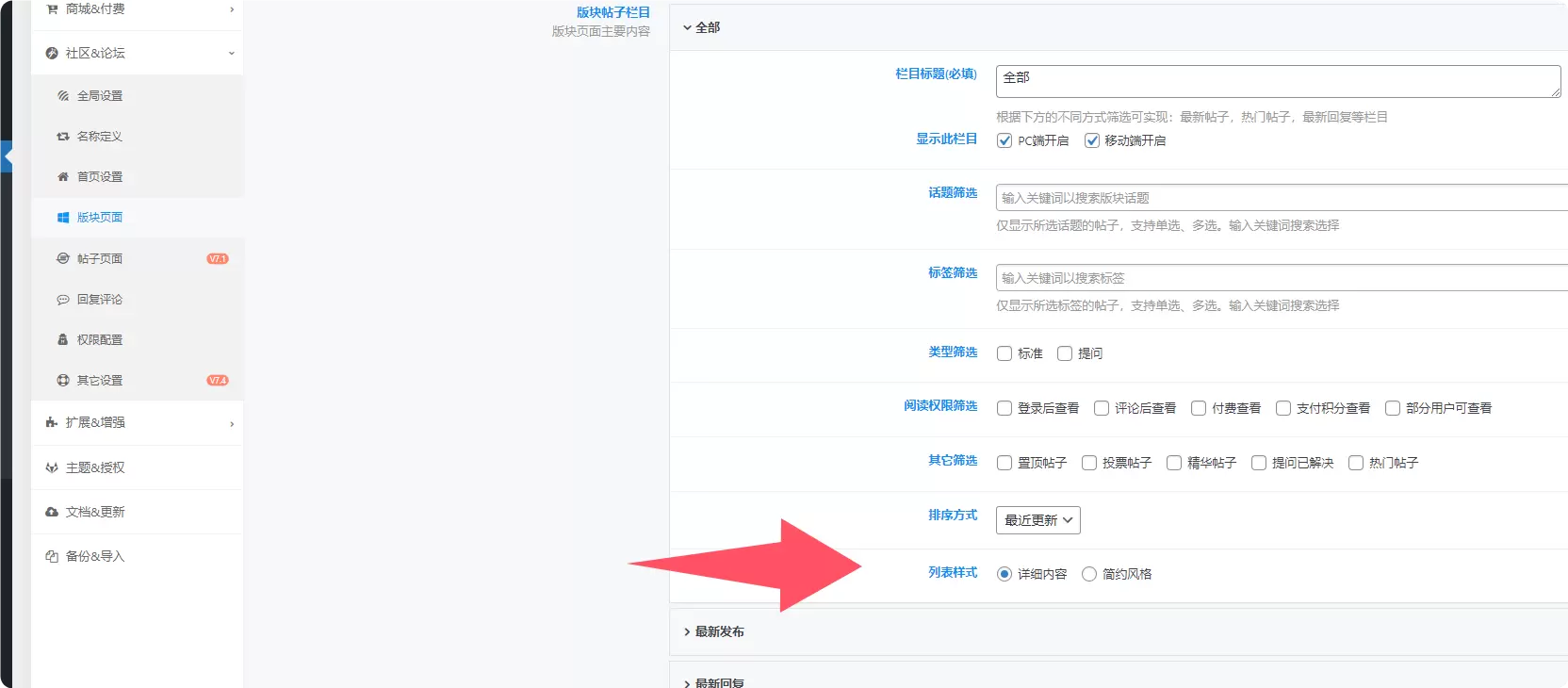1568x688 pixels.
Task: Collapse the 社区&论坛 menu chevron
Action: click(x=232, y=54)
